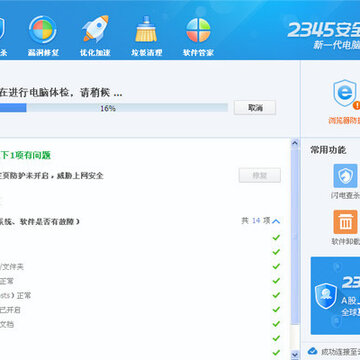Open the 优化加速 rocket icon

pos(95,29)
